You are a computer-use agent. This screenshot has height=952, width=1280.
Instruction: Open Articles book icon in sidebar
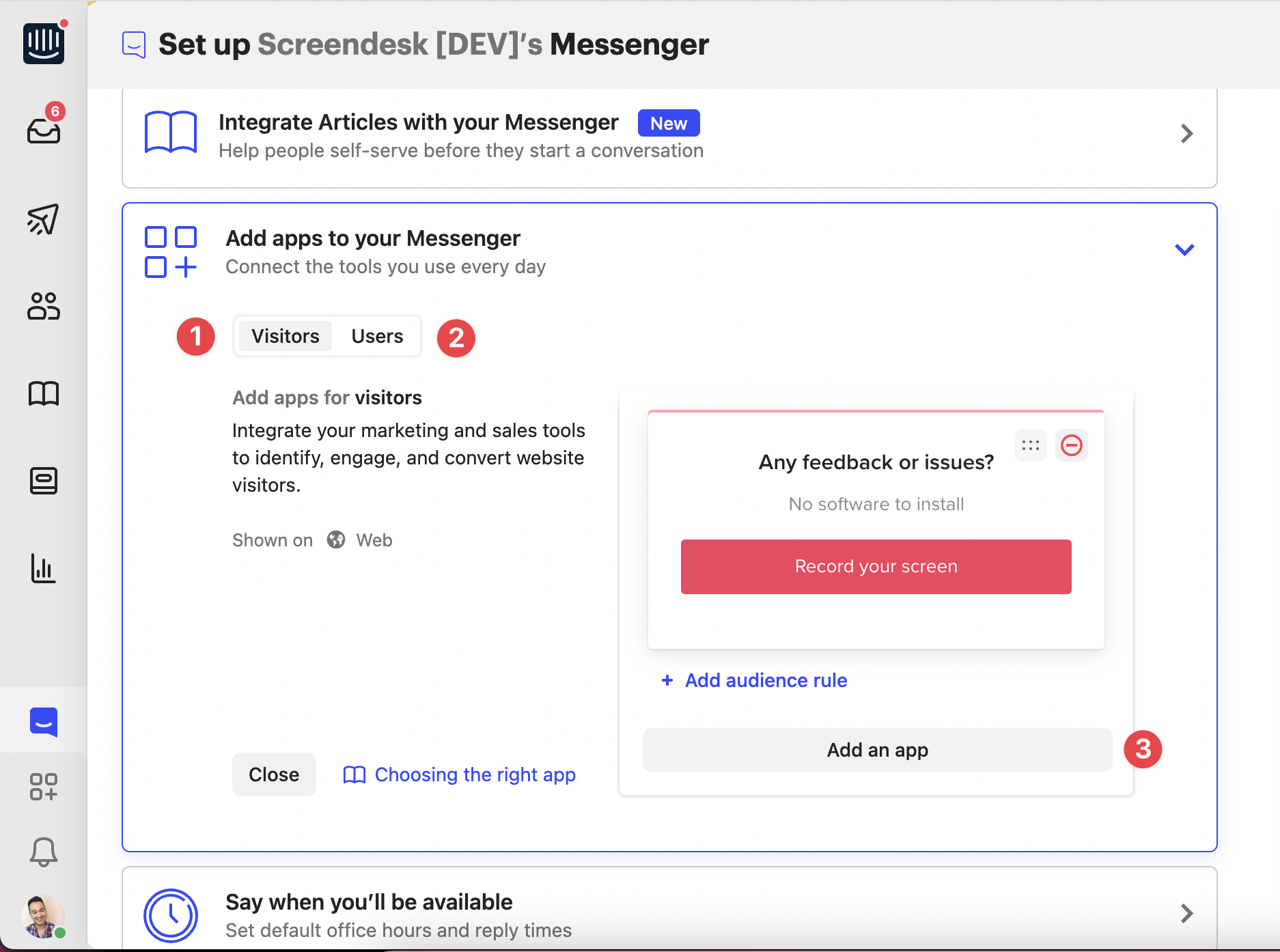pos(44,393)
